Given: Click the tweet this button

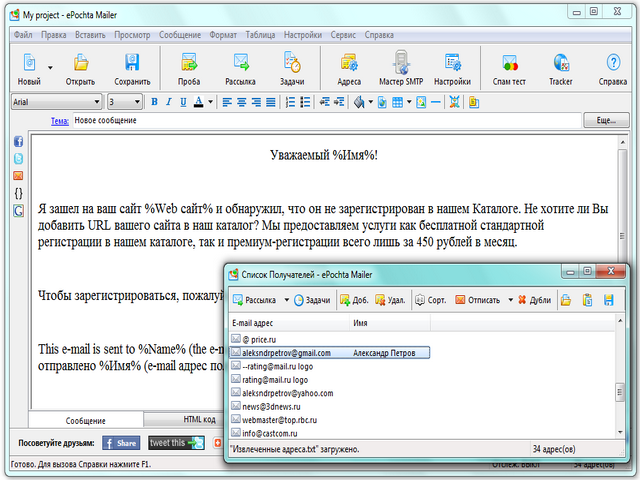Looking at the screenshot, I should [x=176, y=443].
